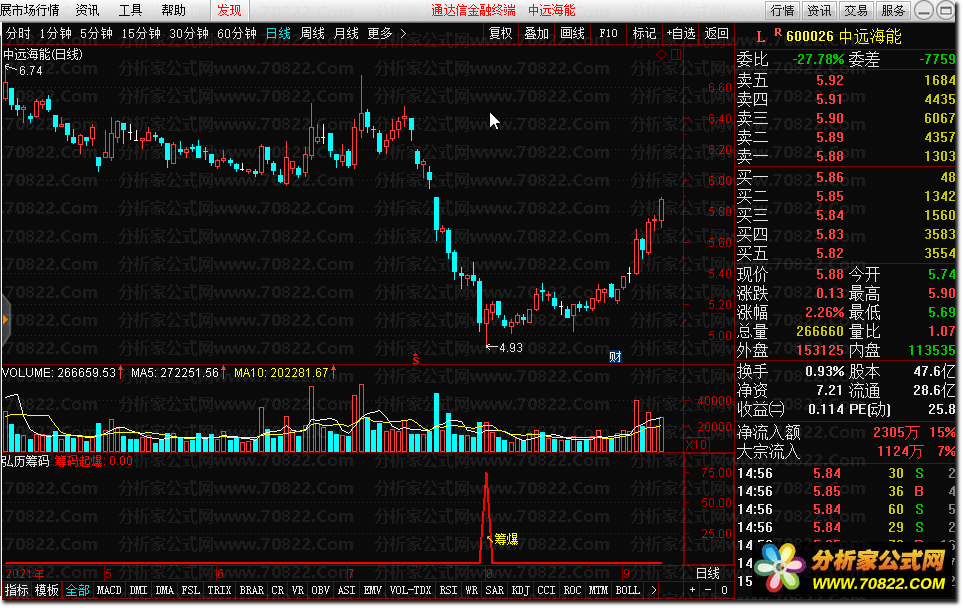
Task: Click the 弘历筹码 indicator name label
Action: pyautogui.click(x=25, y=461)
